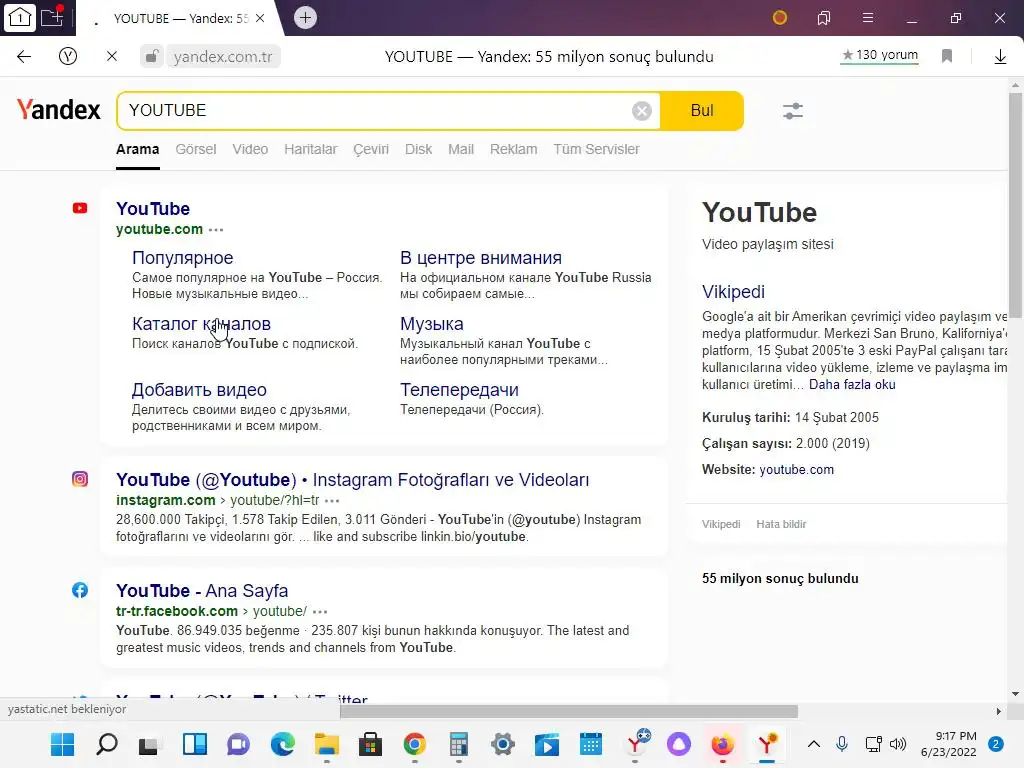
Task: Open Haritalar tab
Action: click(x=311, y=150)
